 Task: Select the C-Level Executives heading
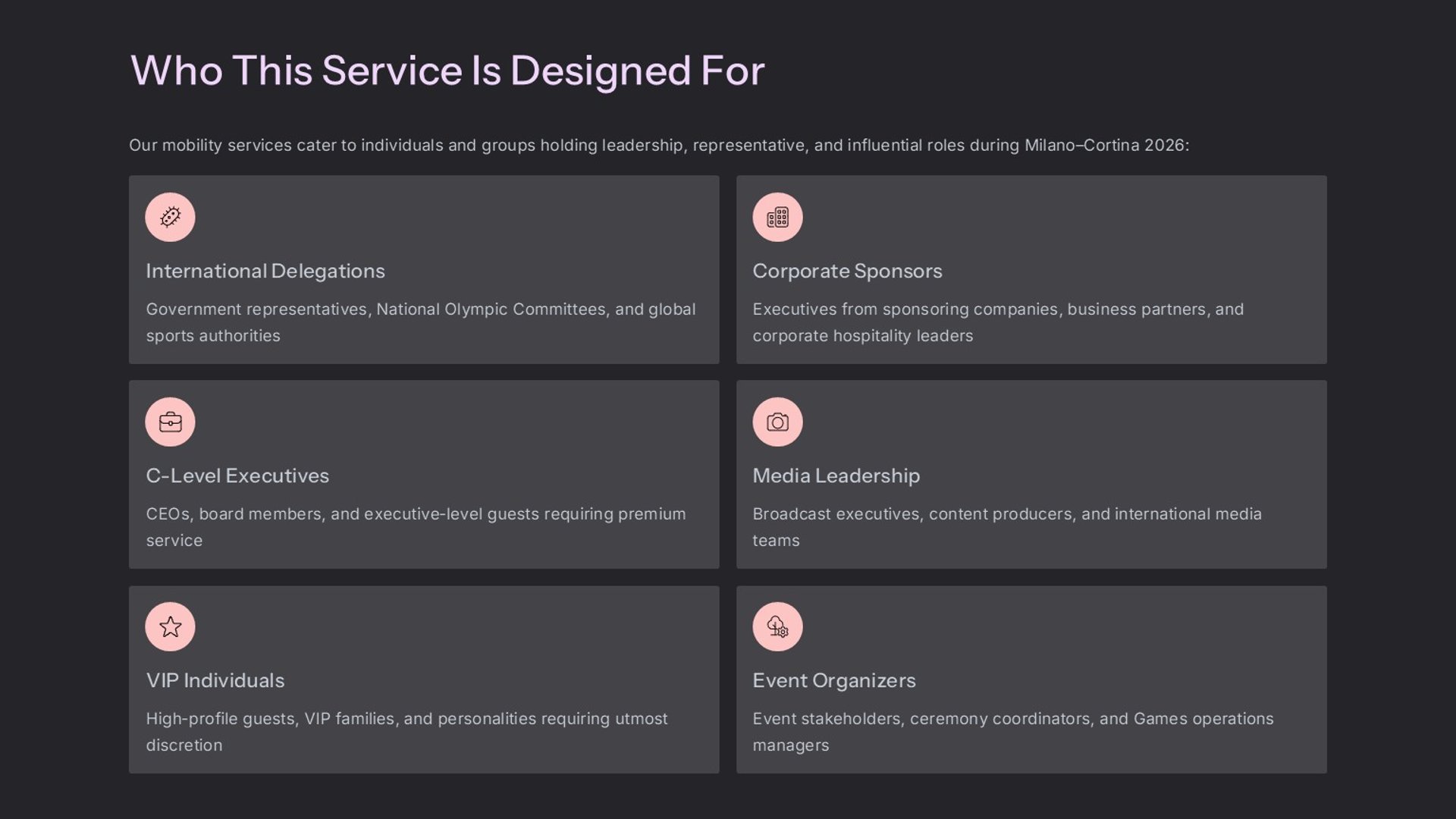[x=237, y=476]
